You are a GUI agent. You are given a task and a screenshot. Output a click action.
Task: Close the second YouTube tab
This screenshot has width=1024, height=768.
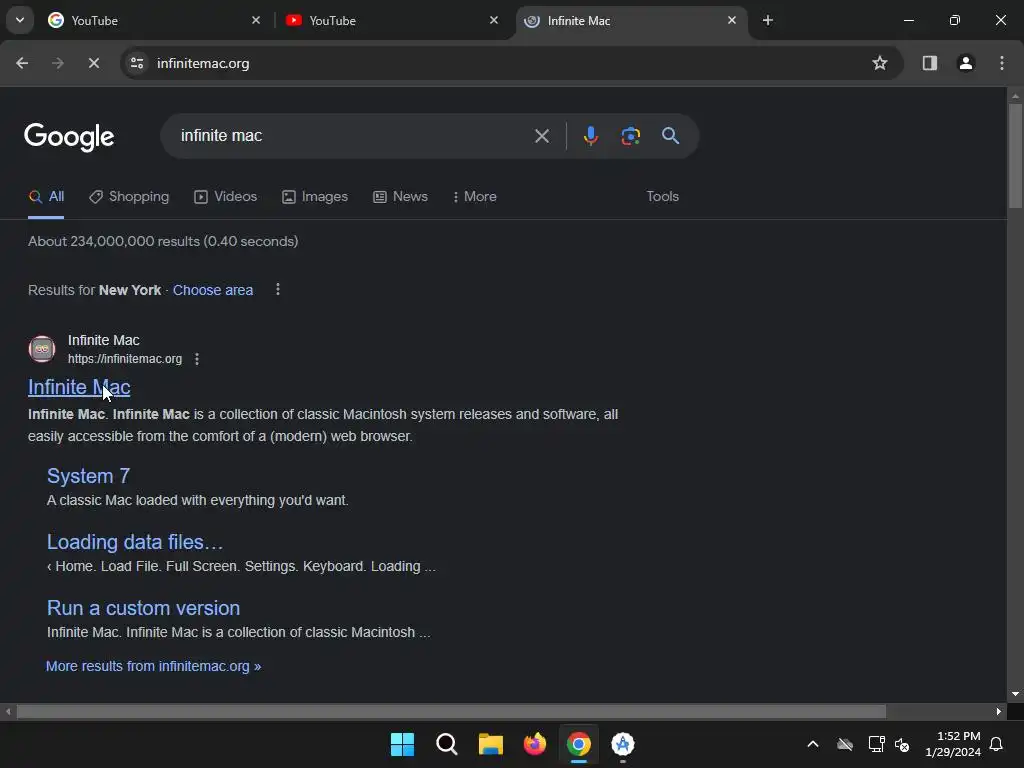tap(494, 20)
